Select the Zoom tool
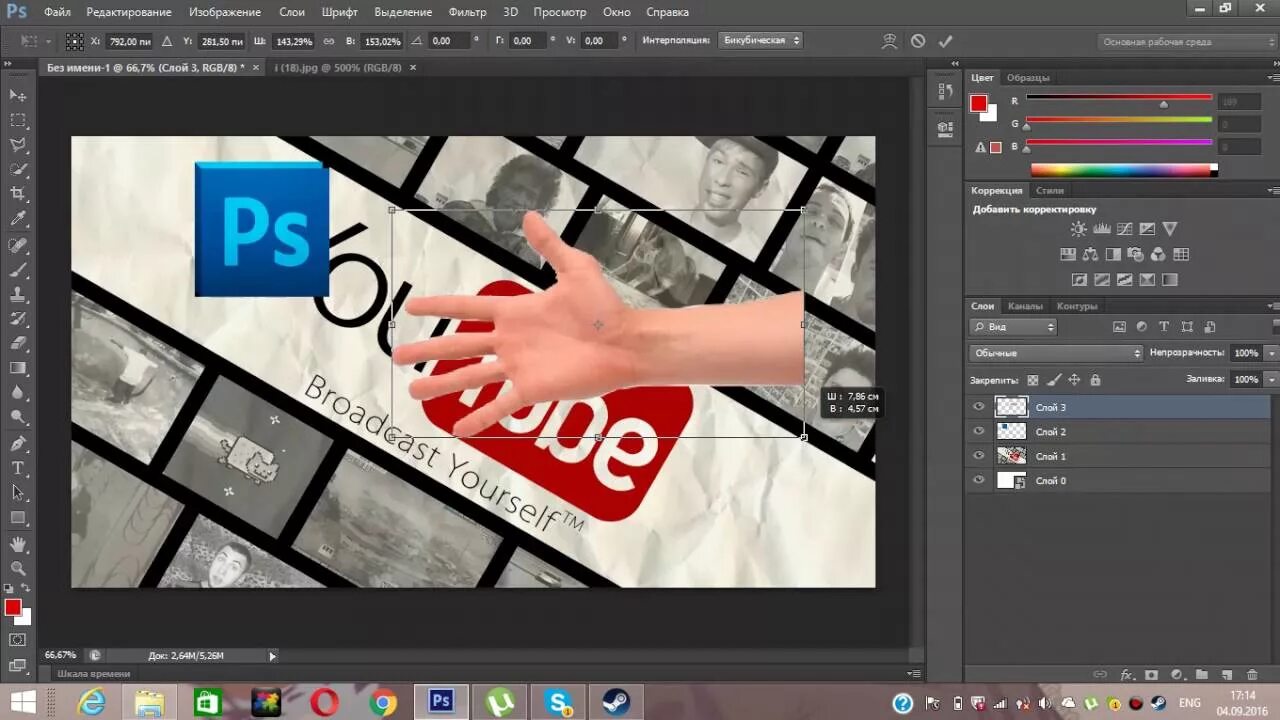1280x720 pixels. click(x=18, y=568)
